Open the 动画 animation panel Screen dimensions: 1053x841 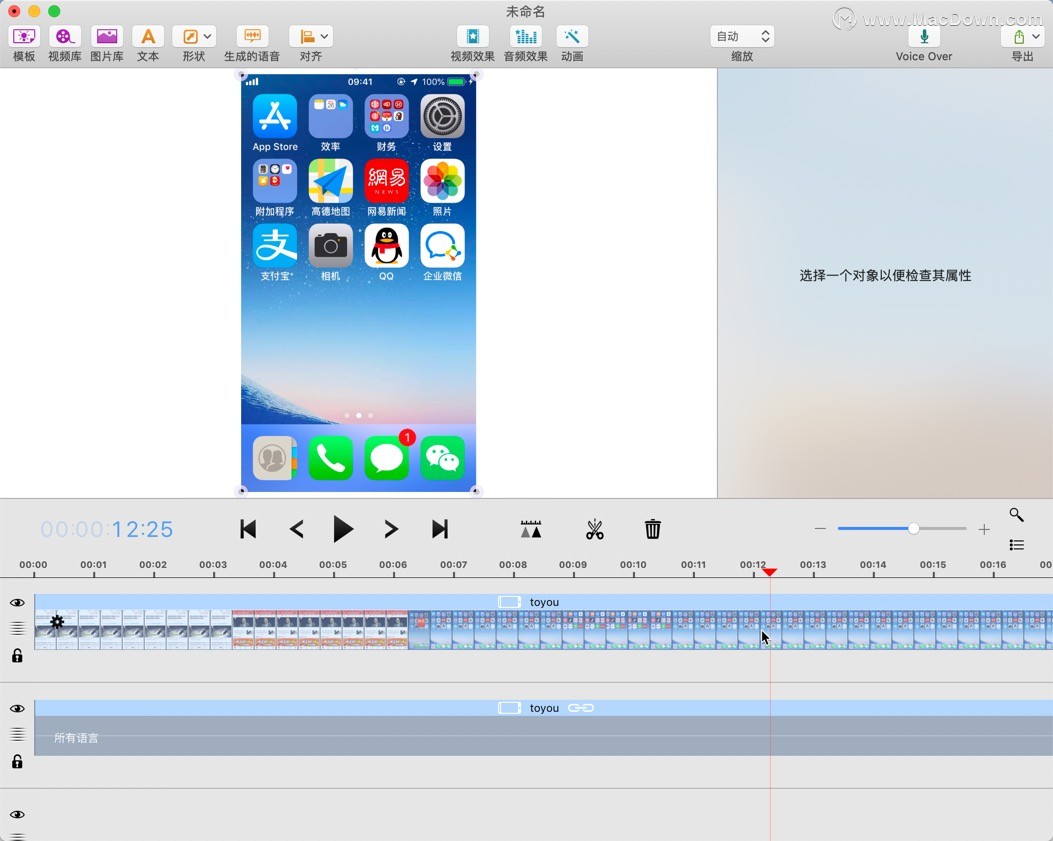(x=572, y=37)
